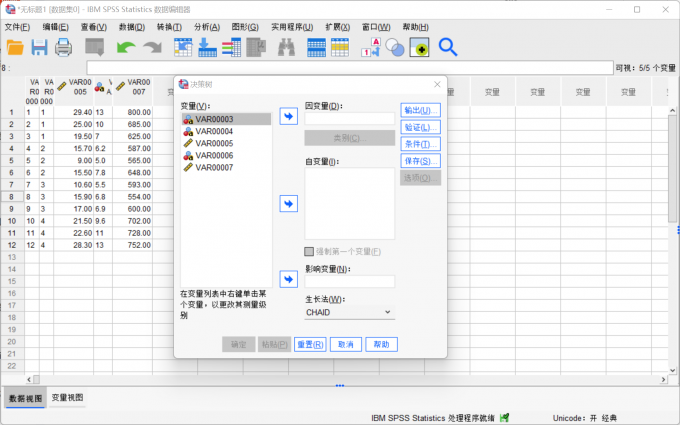Open the CHAID growing method dropdown
This screenshot has width=680, height=425.
click(350, 312)
